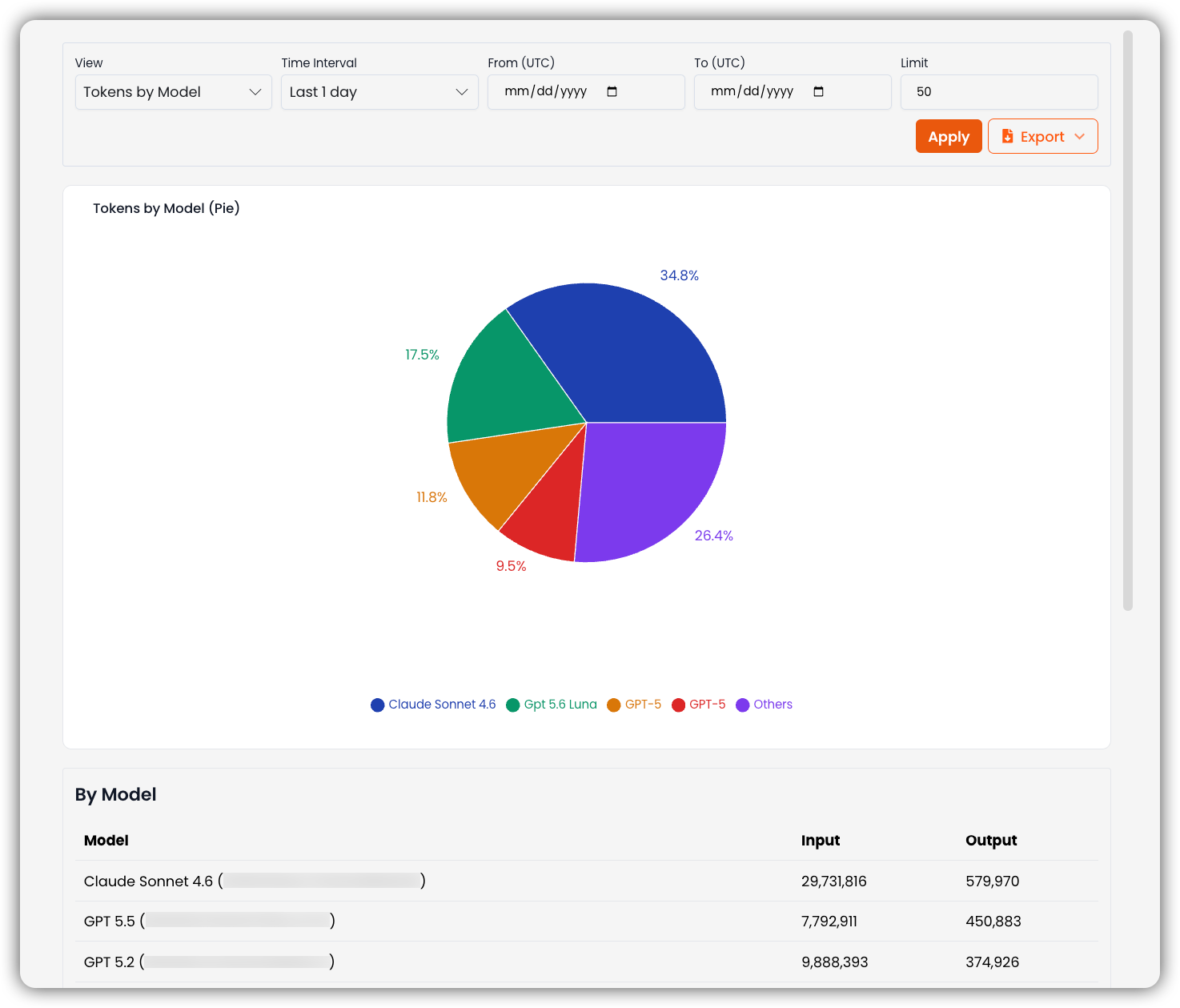
Task: Click the vertical scrollbar thumb
Action: [1128, 320]
